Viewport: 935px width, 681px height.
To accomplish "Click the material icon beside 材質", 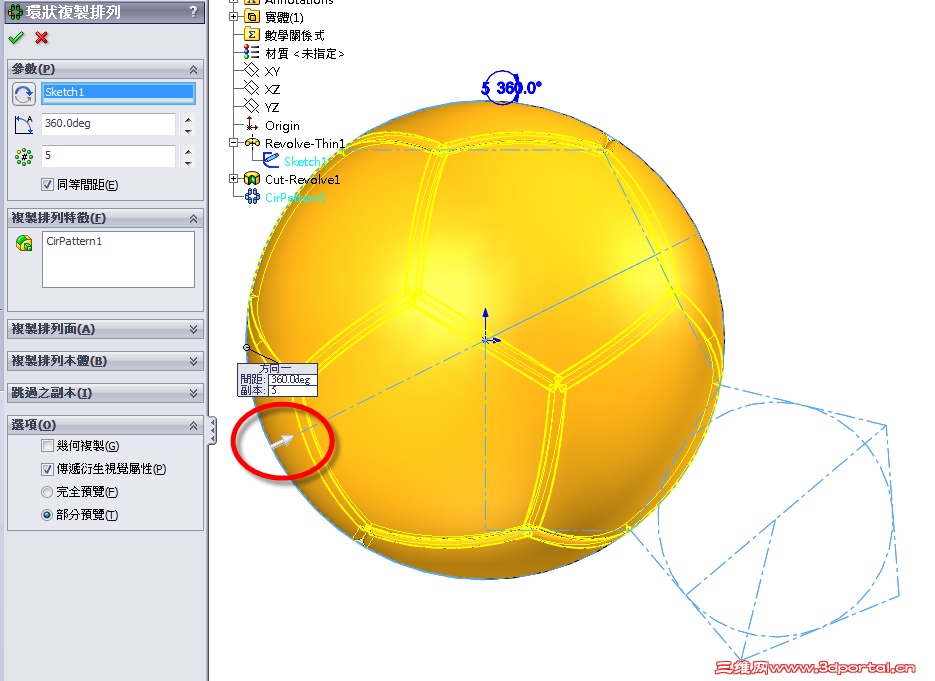I will (251, 52).
